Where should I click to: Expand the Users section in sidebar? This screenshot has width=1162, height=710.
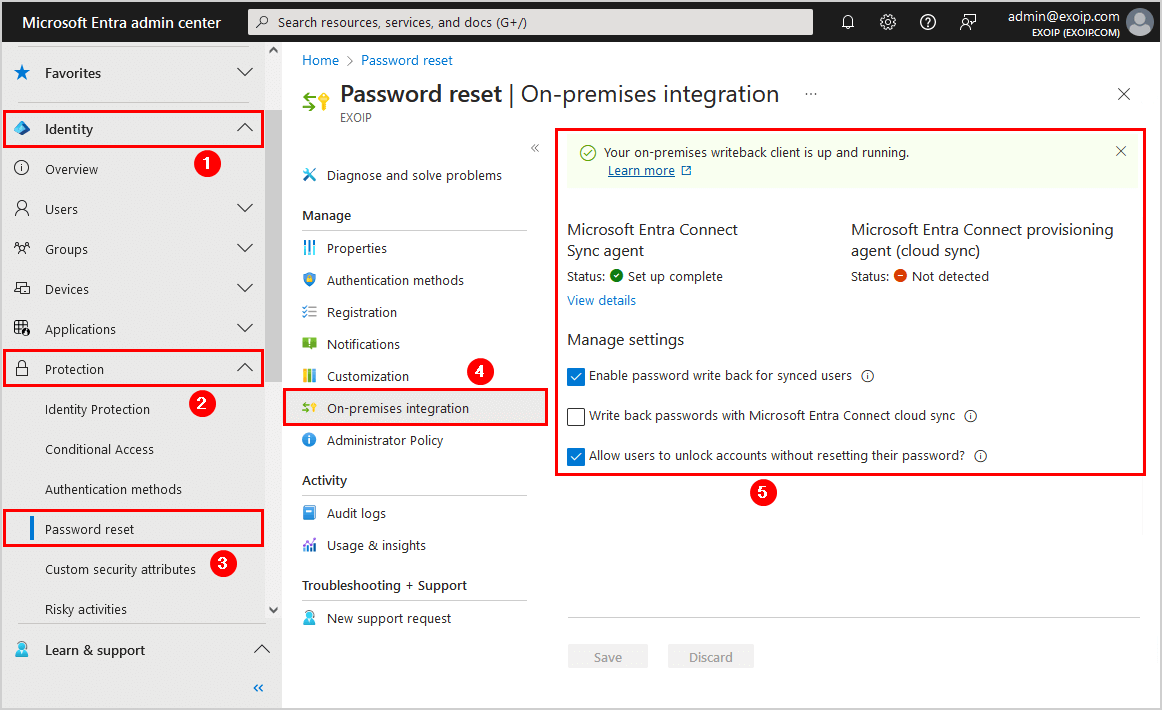(x=245, y=209)
